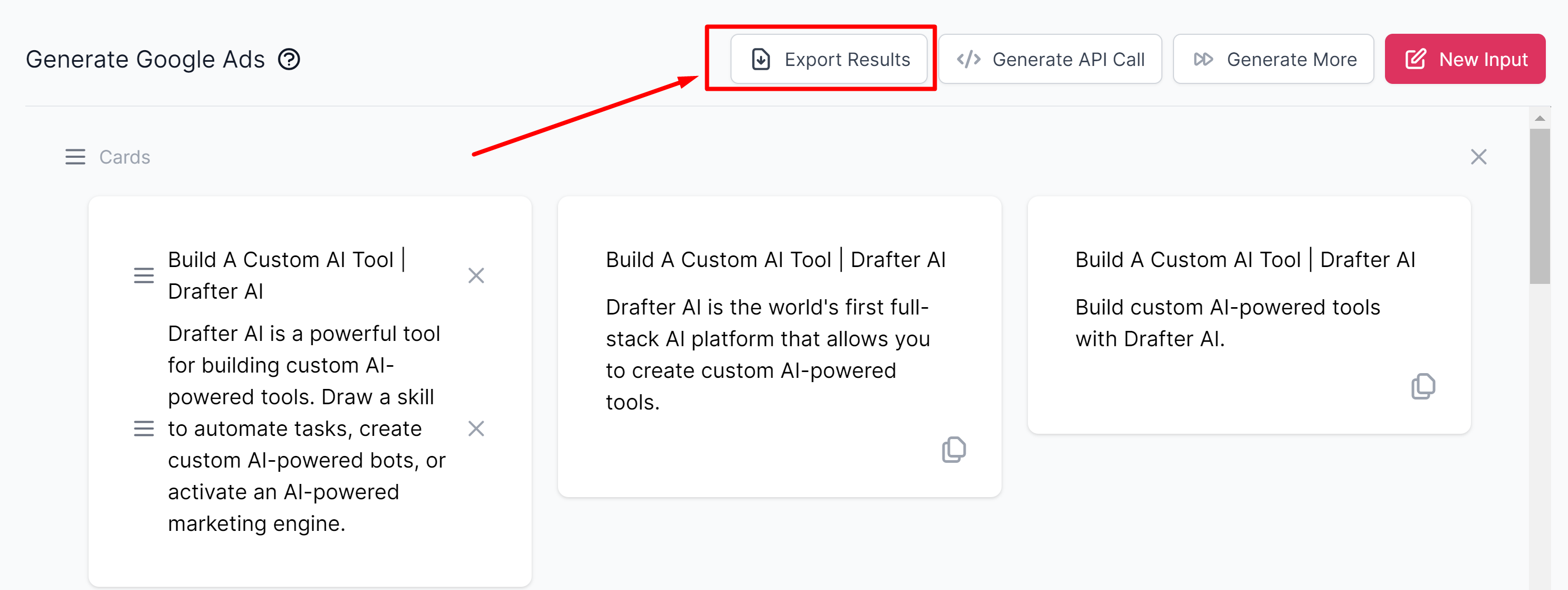Click the Export Results button
Viewport: 1568px width, 590px height.
point(829,59)
